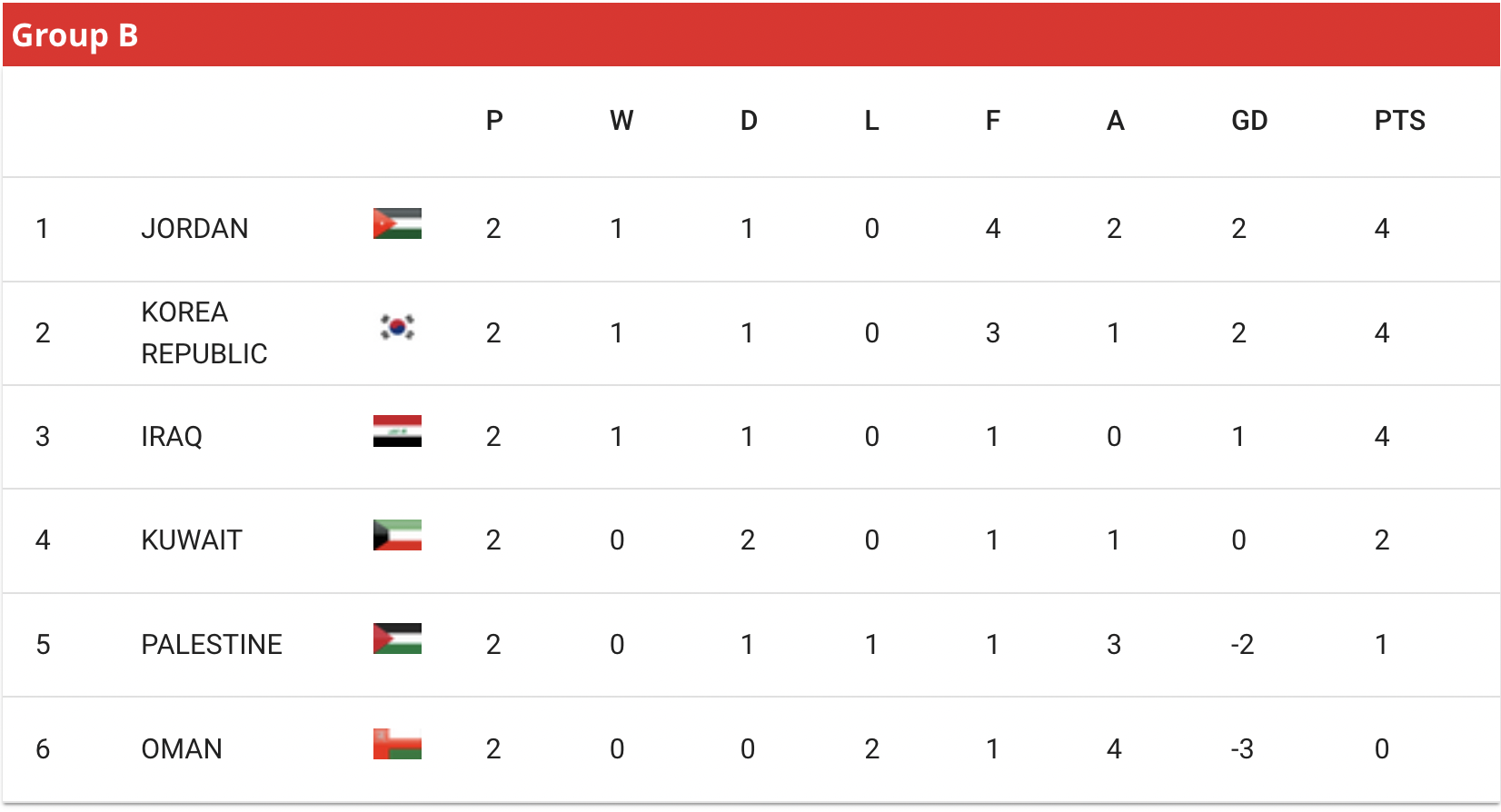Click the Group B header title
The height and width of the screenshot is (812, 1501).
(75, 35)
